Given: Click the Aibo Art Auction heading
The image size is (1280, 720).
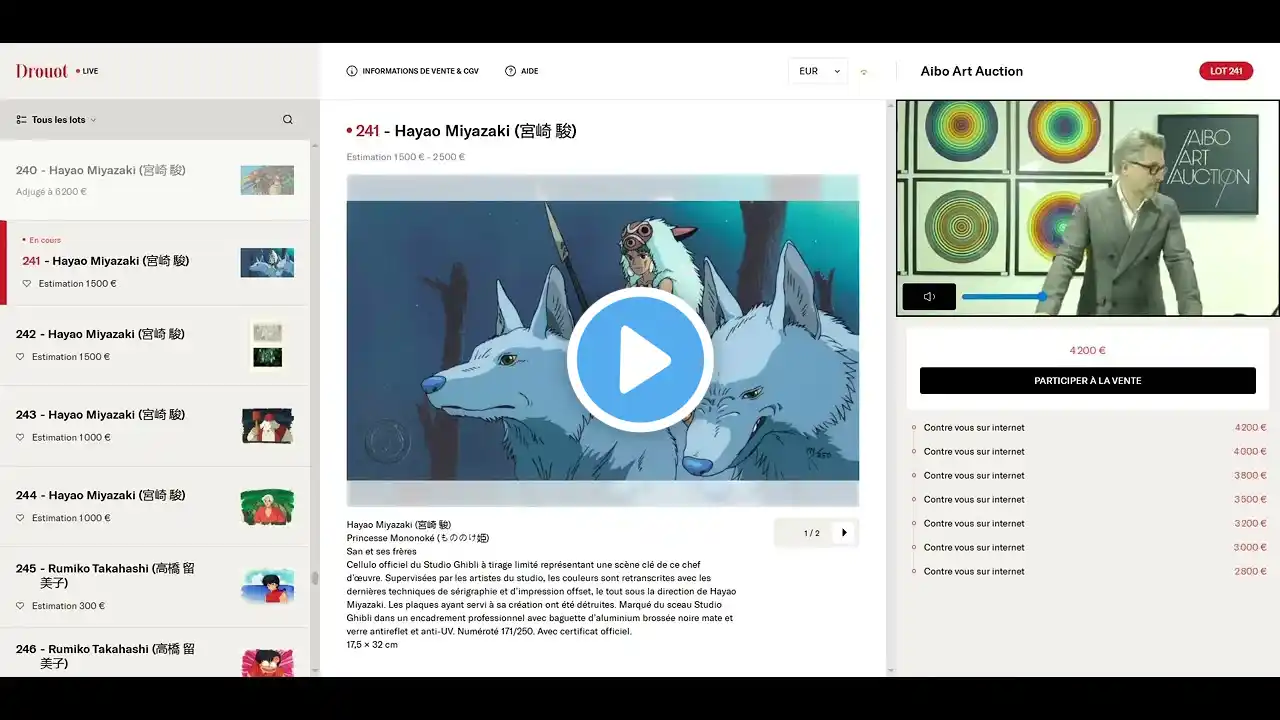Looking at the screenshot, I should [971, 71].
